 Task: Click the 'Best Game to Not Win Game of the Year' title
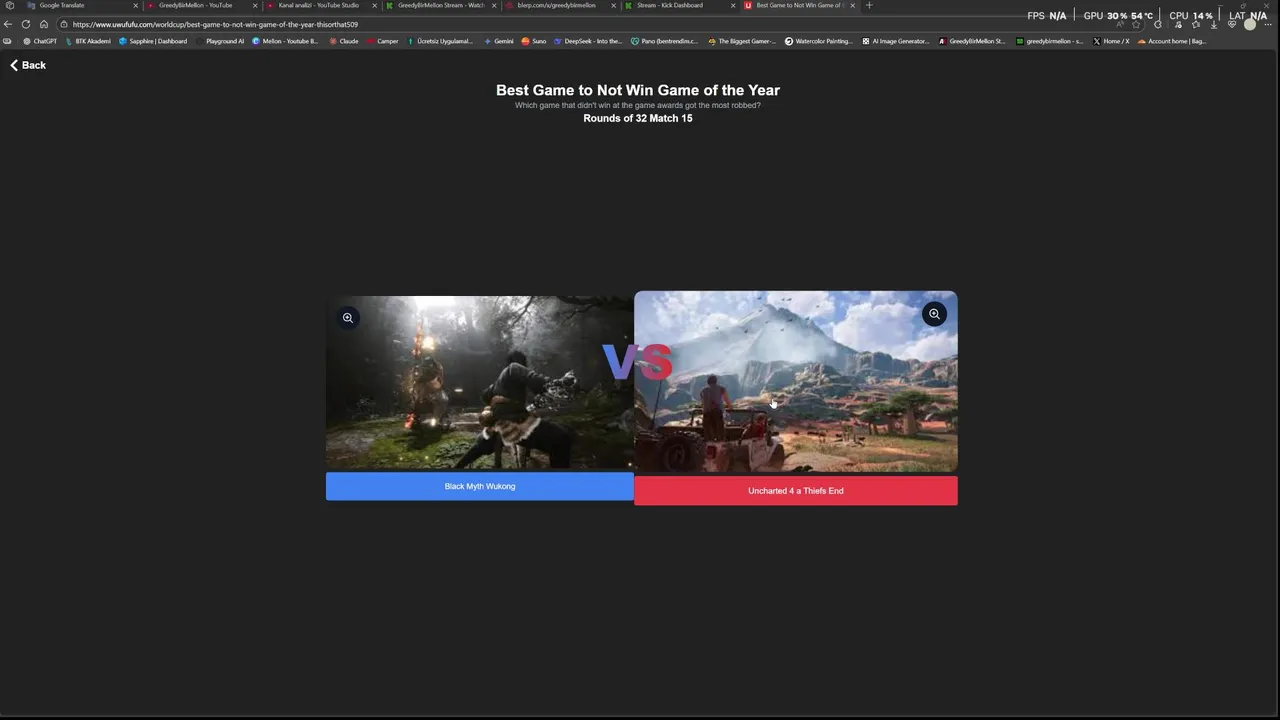(638, 90)
